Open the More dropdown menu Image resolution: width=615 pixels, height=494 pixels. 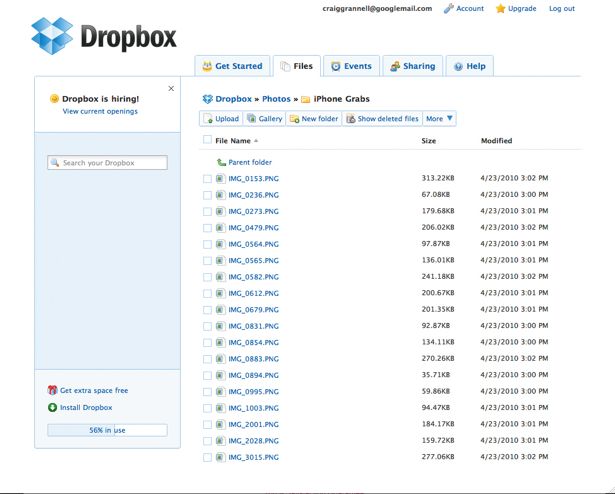point(439,118)
